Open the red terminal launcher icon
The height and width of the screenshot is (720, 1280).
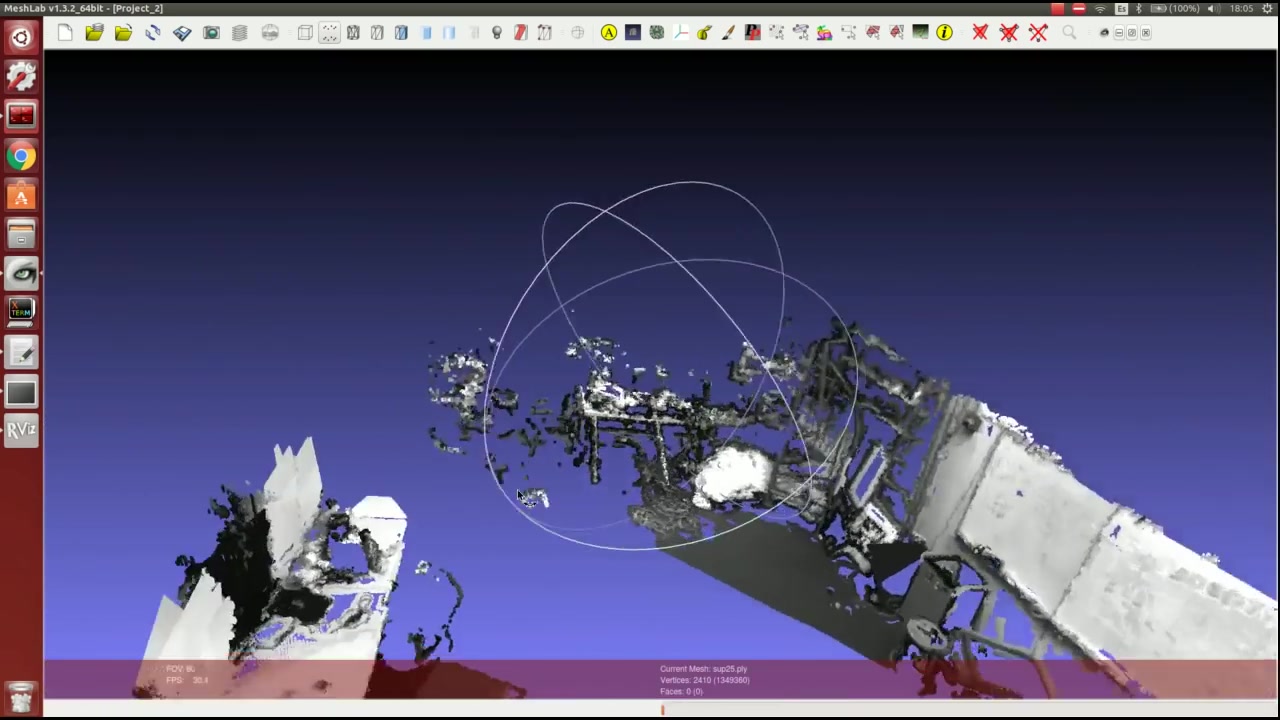tap(21, 116)
